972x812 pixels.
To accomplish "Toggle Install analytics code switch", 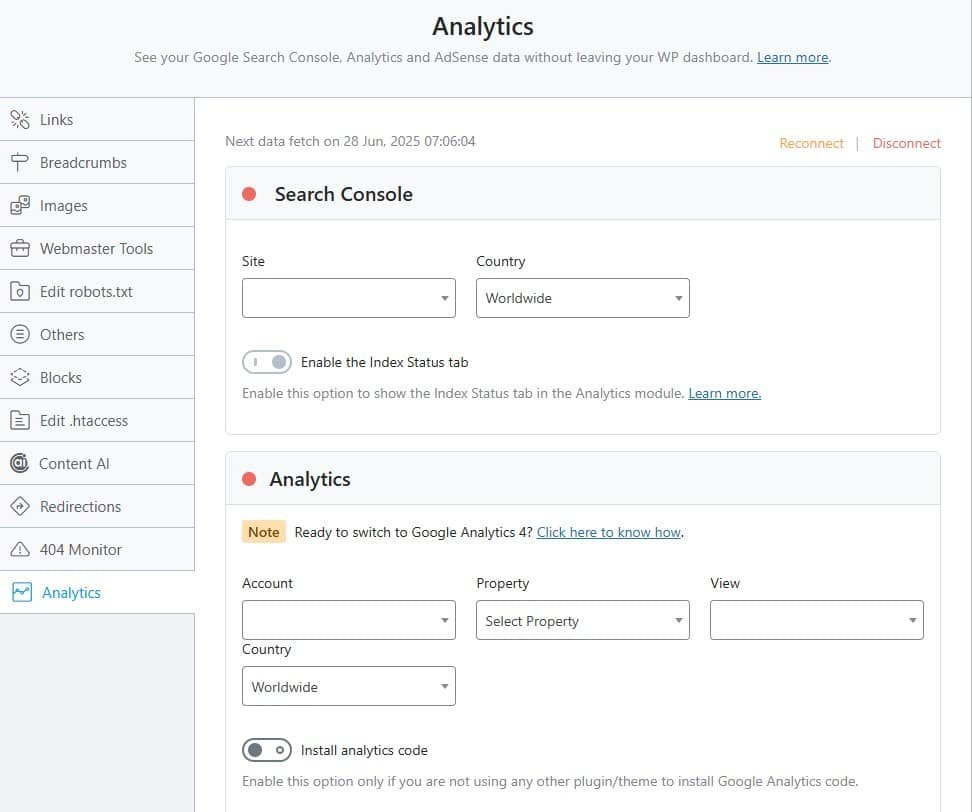I will (x=267, y=750).
